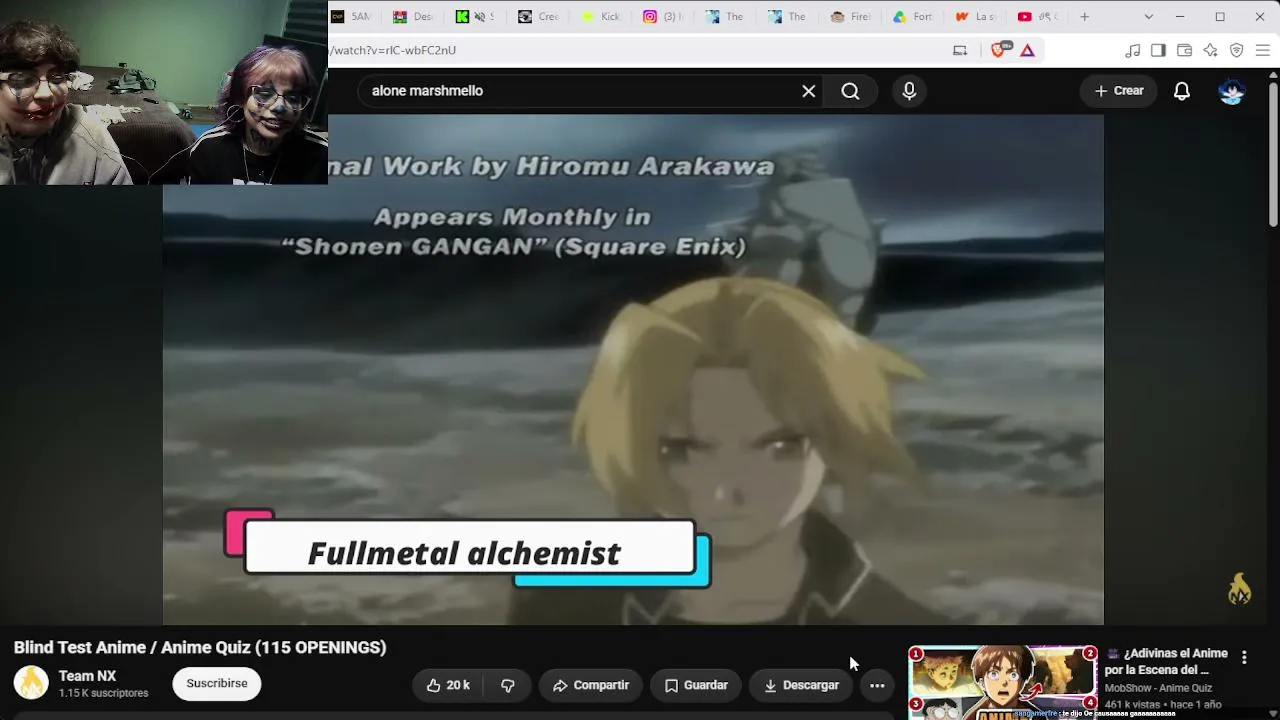Viewport: 1280px width, 720px height.
Task: Switch to the active YouTube tab
Action: coord(1036,16)
